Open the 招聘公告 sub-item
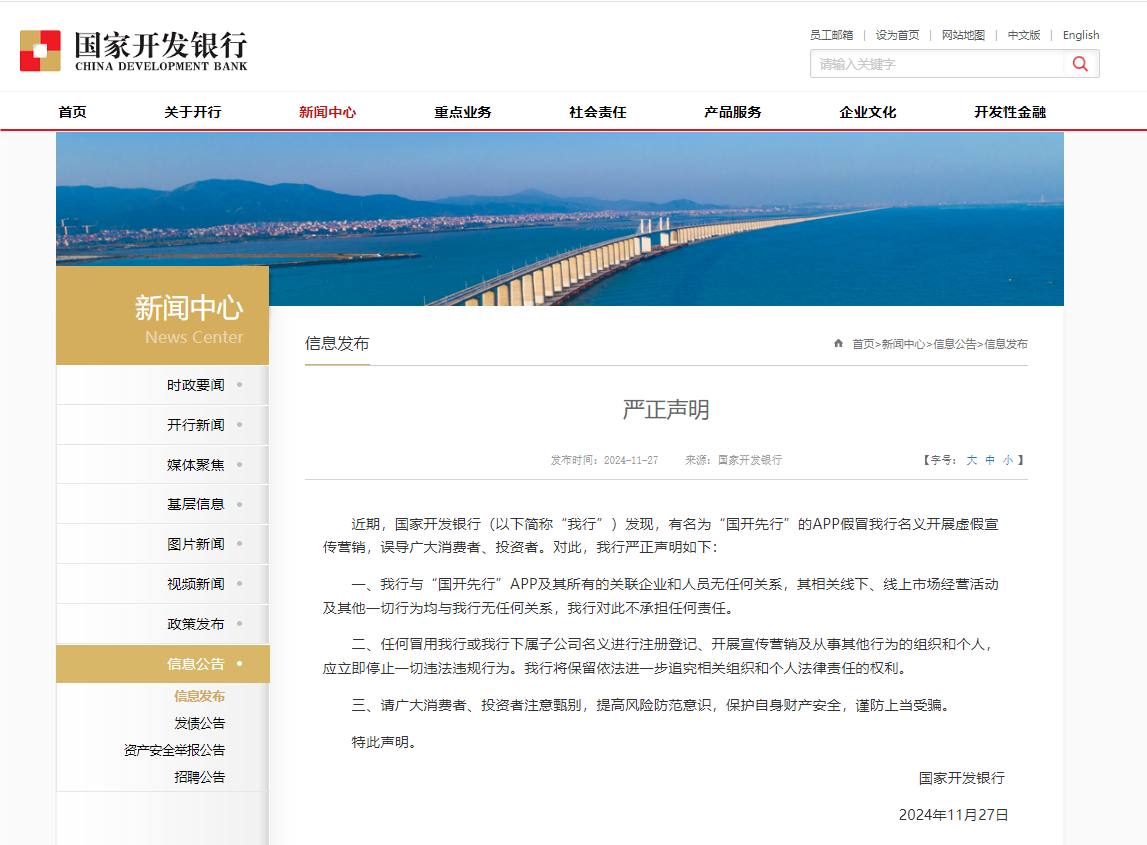Screen dimensions: 1147x845 (x=200, y=777)
